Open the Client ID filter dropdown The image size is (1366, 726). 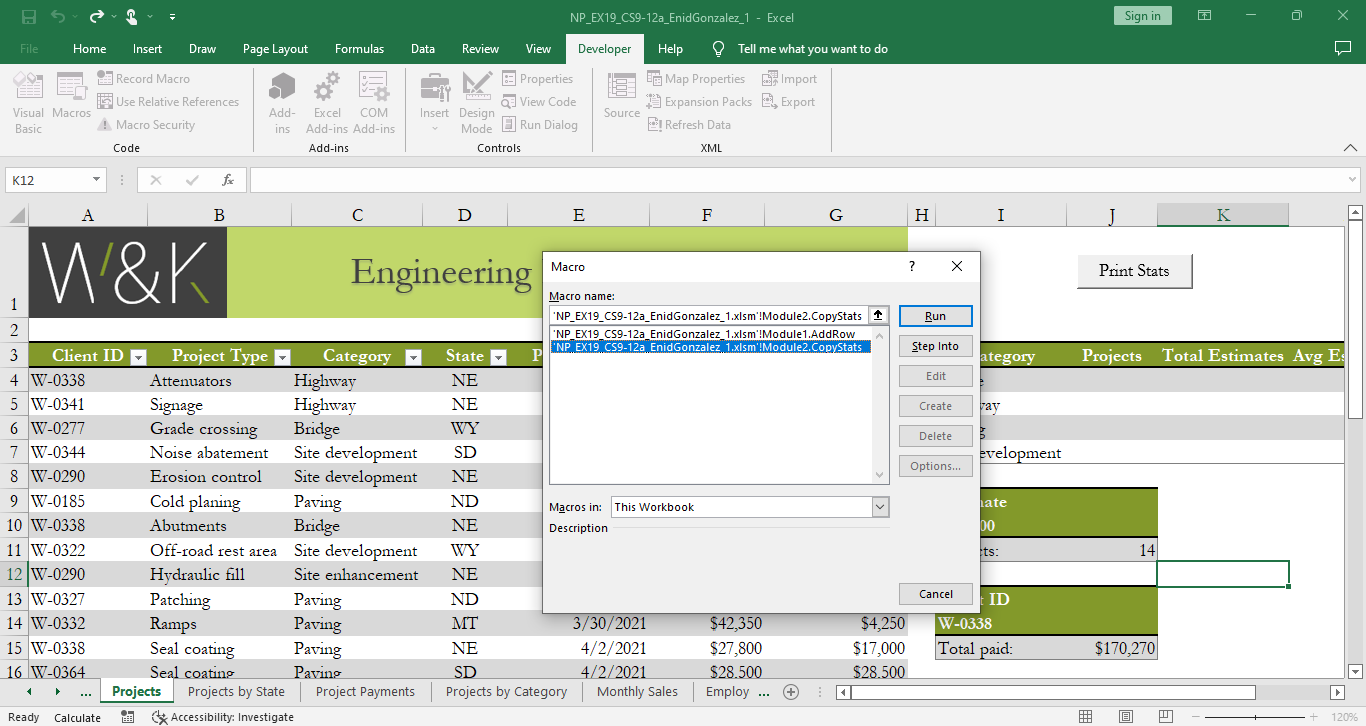138,357
